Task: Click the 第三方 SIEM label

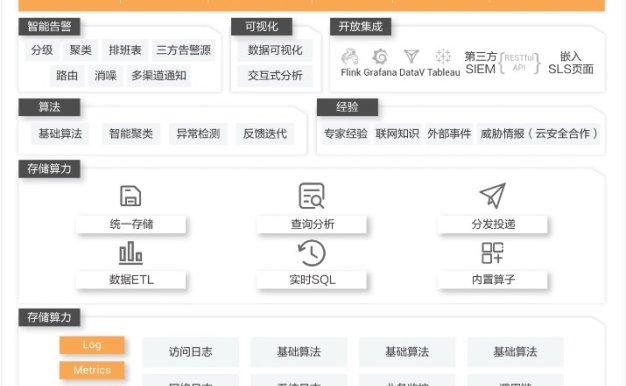Action: [x=480, y=63]
